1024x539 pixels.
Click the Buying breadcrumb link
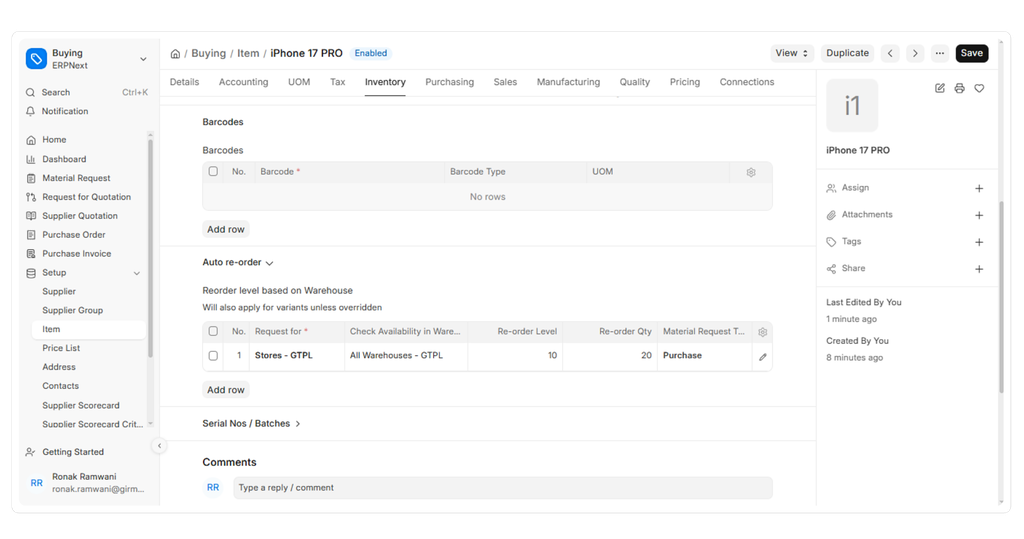click(208, 54)
